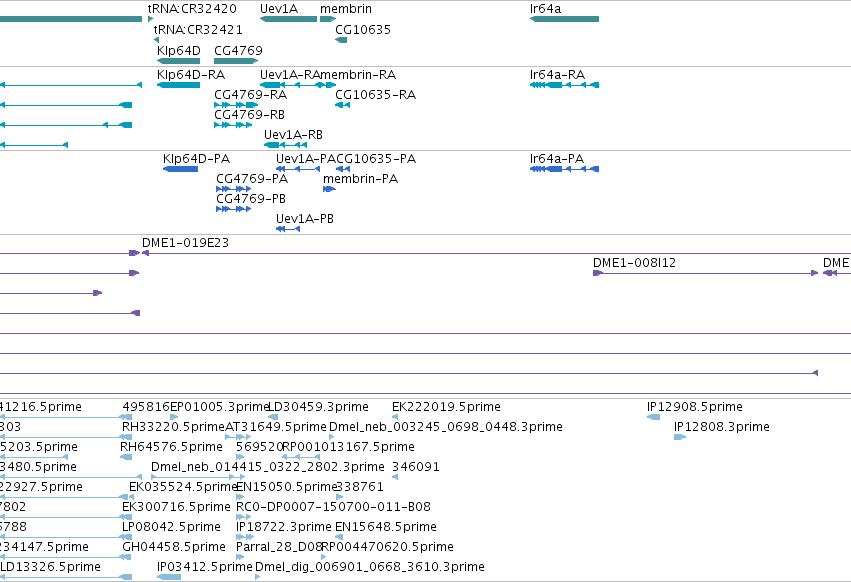Click the IP18722.3prime EST label
This screenshot has height=582, width=851.
284,528
